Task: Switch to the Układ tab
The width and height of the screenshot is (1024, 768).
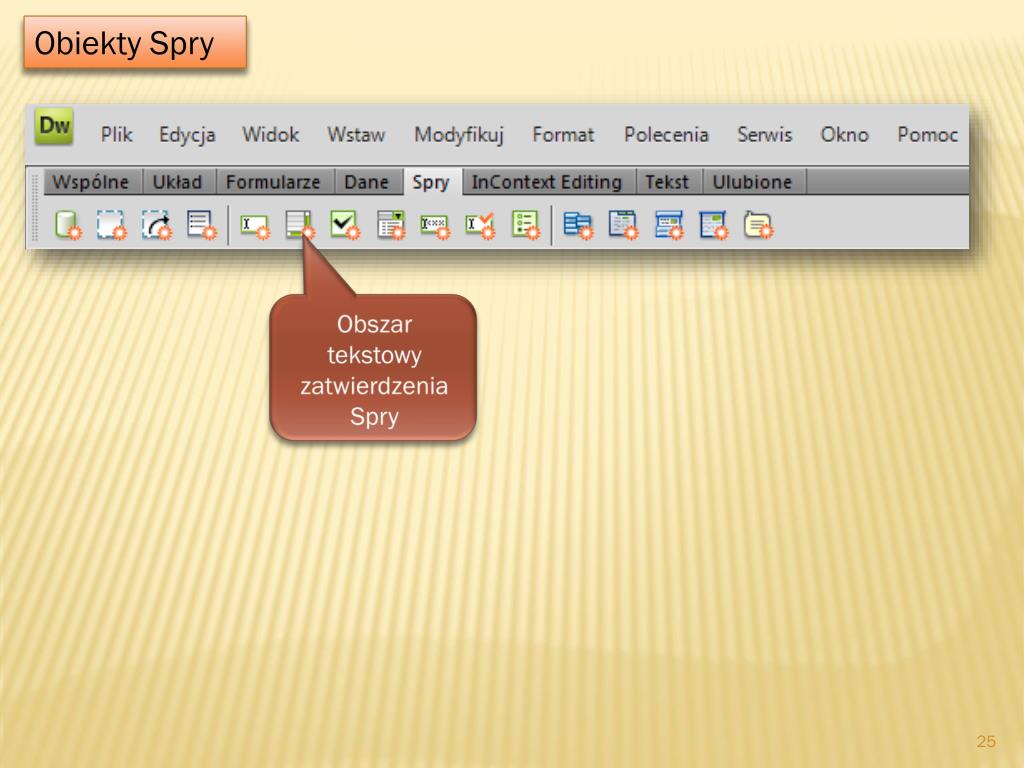Action: [178, 182]
